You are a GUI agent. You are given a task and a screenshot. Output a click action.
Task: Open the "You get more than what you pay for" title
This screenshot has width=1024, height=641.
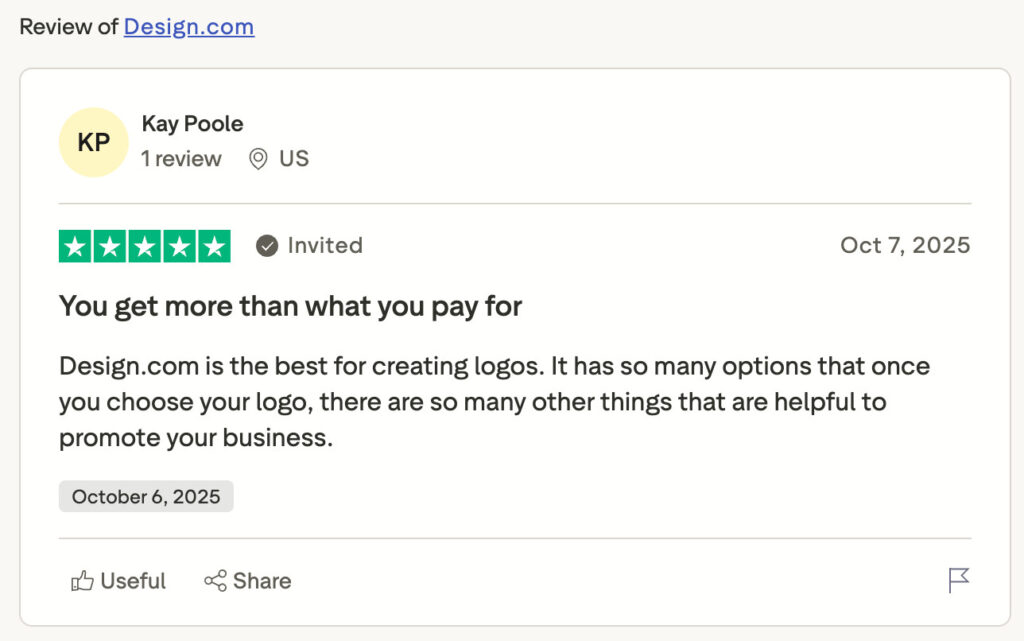click(291, 306)
